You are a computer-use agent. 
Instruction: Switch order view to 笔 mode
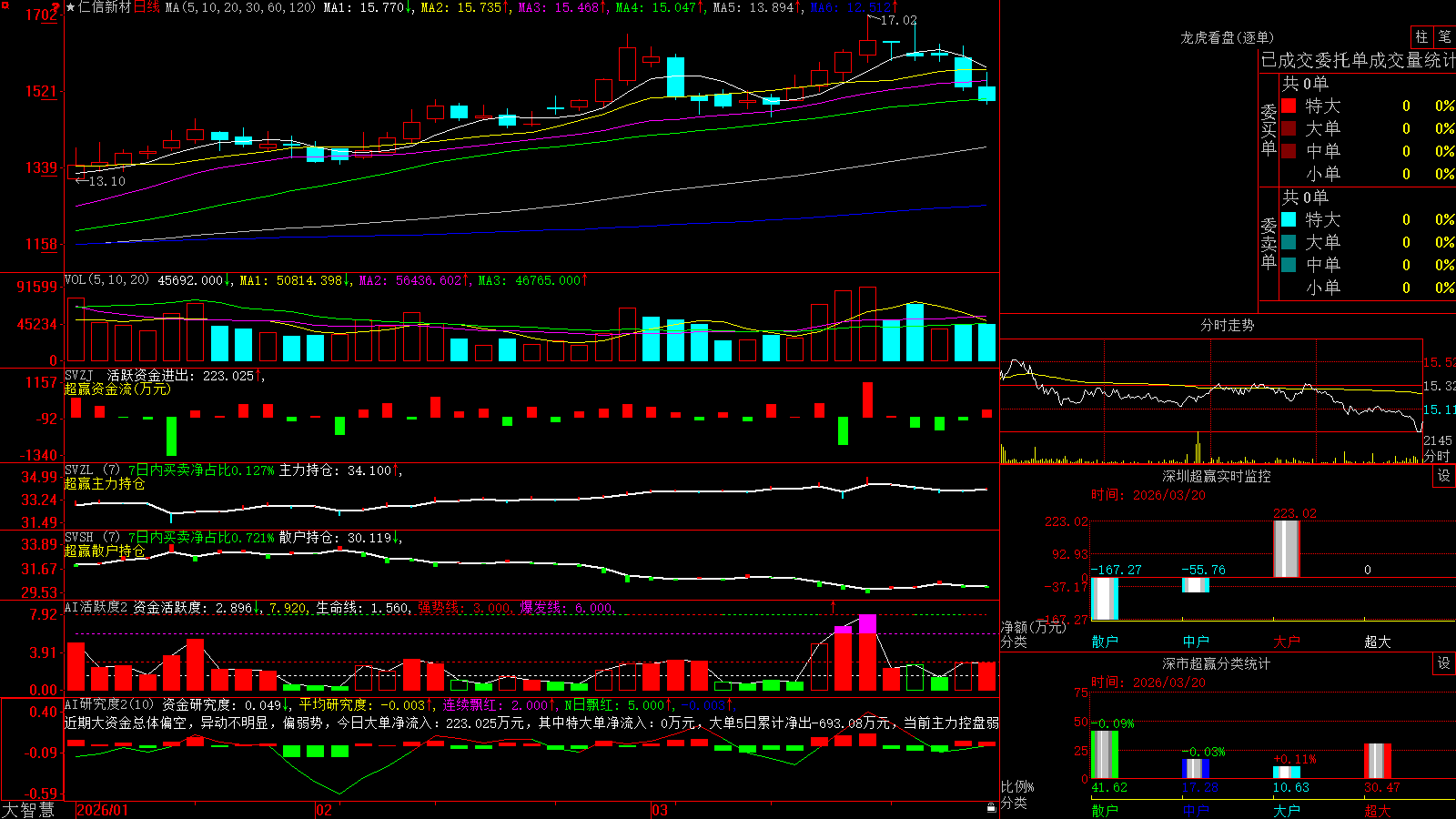point(1444,37)
